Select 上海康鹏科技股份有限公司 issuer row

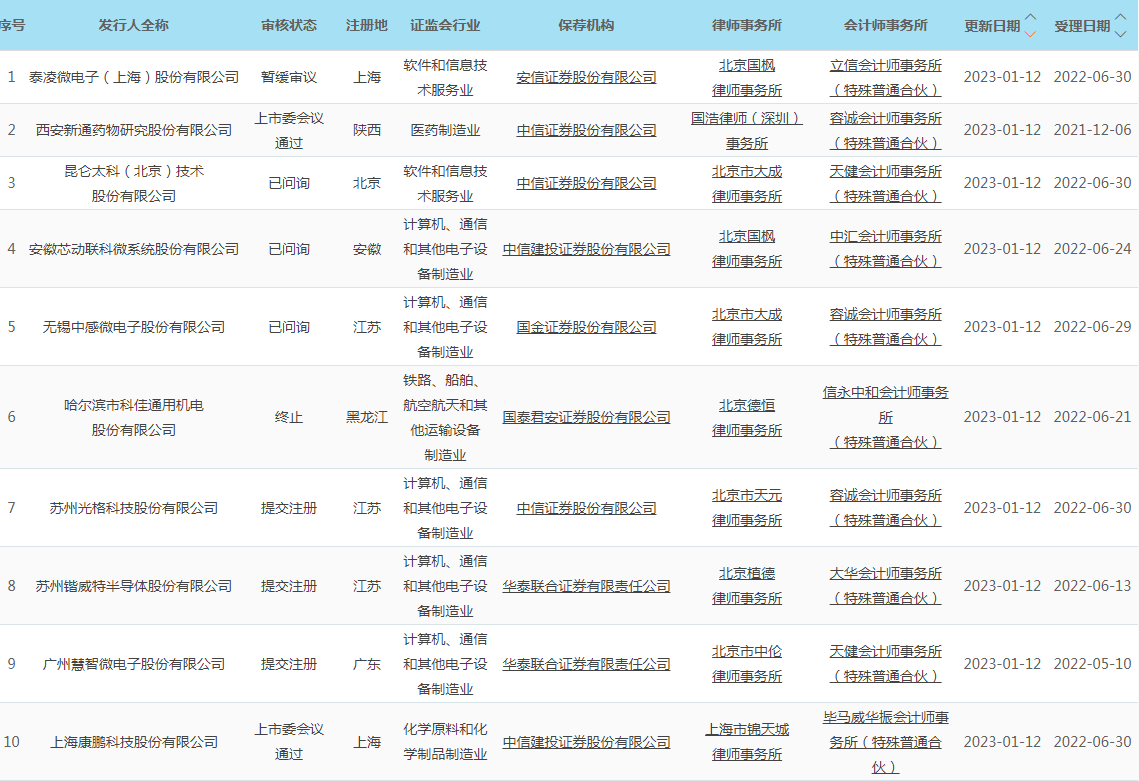134,742
